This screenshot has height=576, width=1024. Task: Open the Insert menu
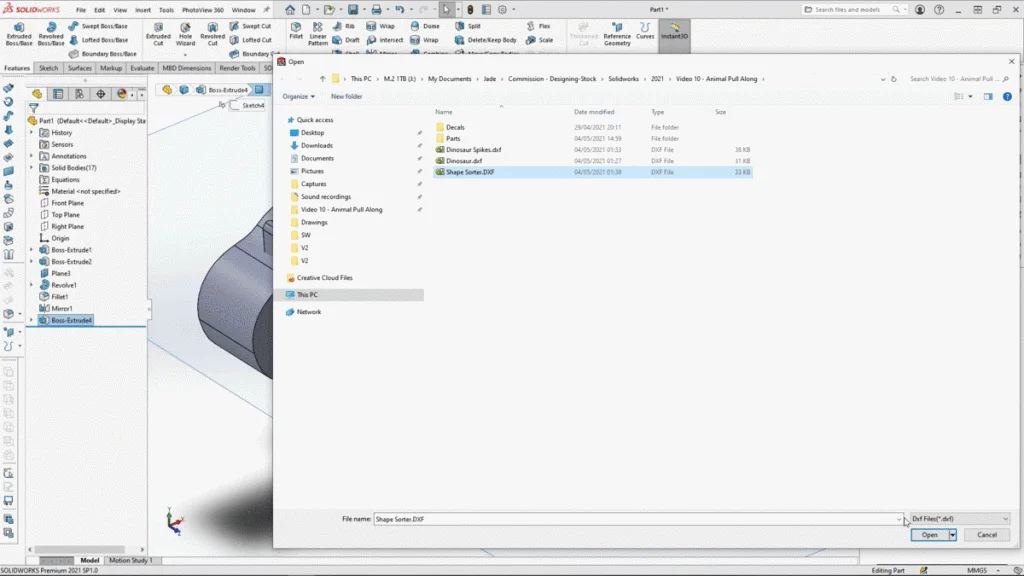tap(143, 9)
